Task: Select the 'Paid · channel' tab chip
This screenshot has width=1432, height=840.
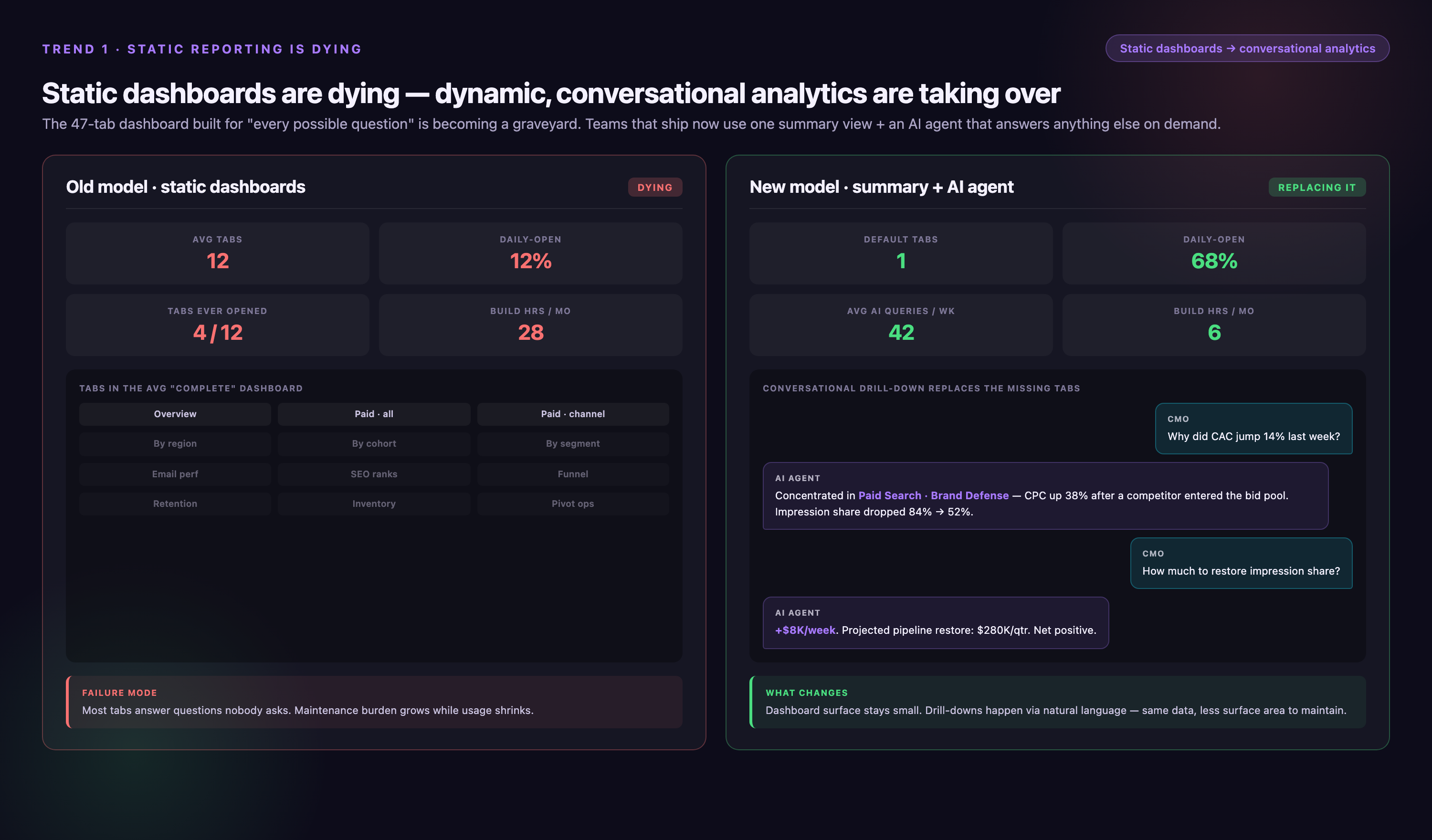Action: pos(573,414)
